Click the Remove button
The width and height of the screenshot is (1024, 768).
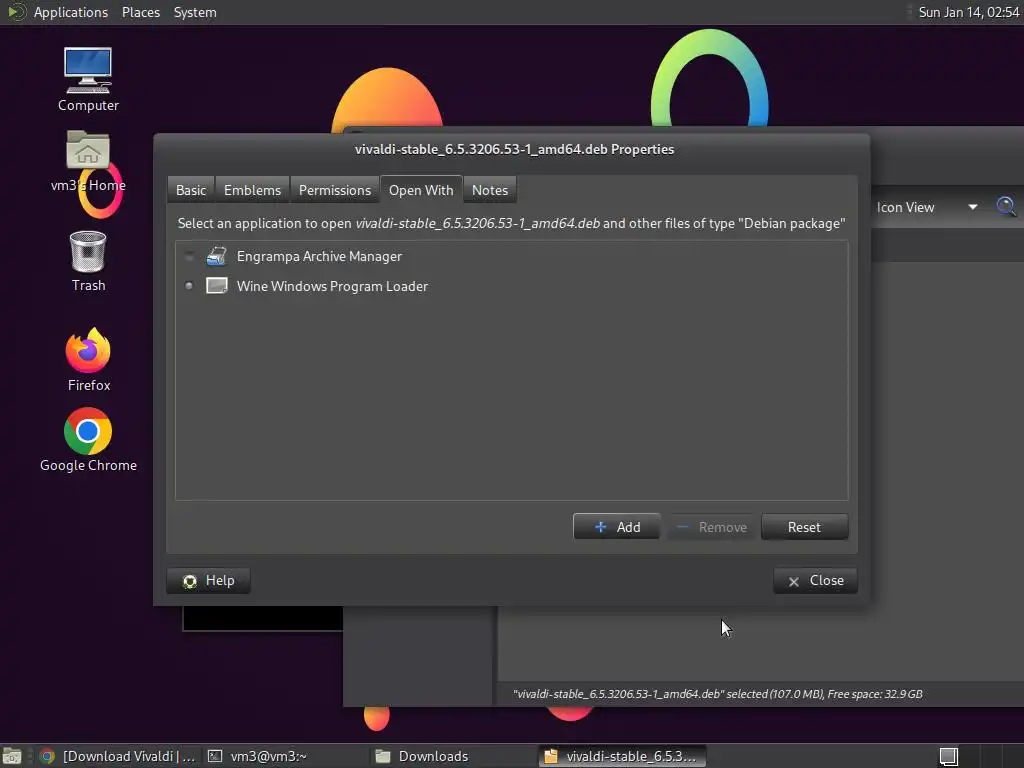[x=711, y=527]
